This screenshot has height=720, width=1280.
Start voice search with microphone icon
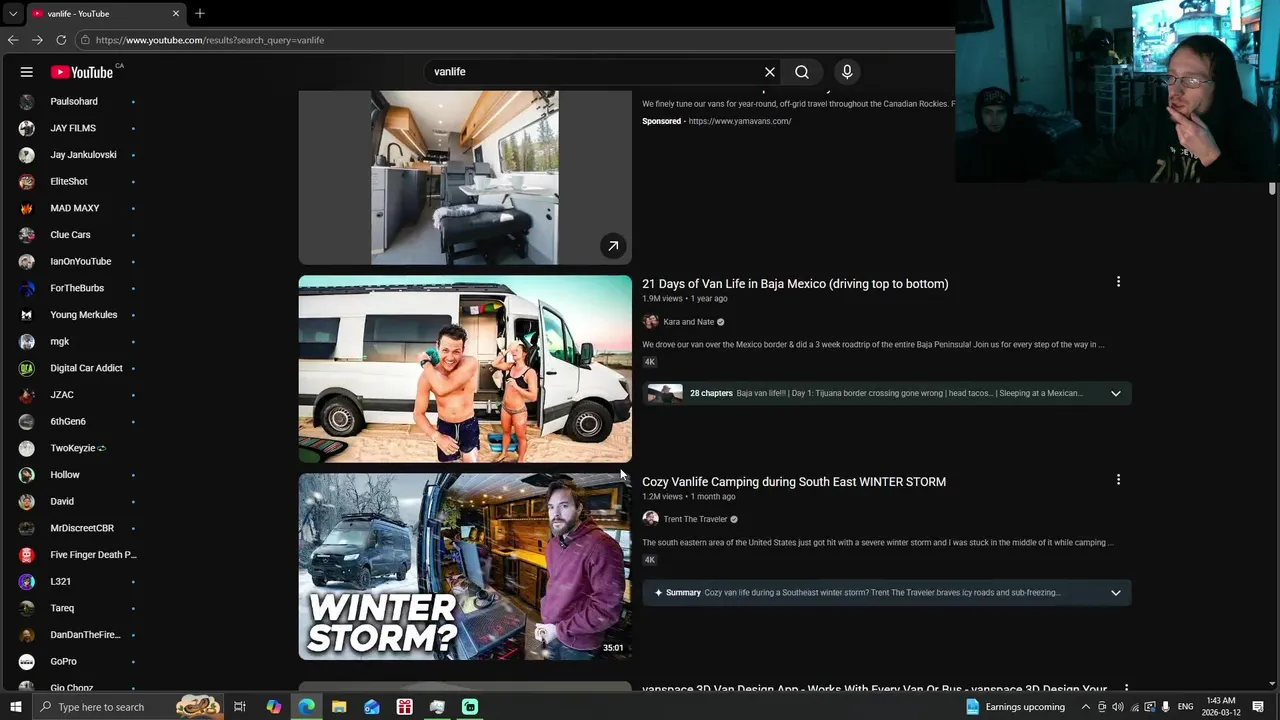pyautogui.click(x=847, y=72)
